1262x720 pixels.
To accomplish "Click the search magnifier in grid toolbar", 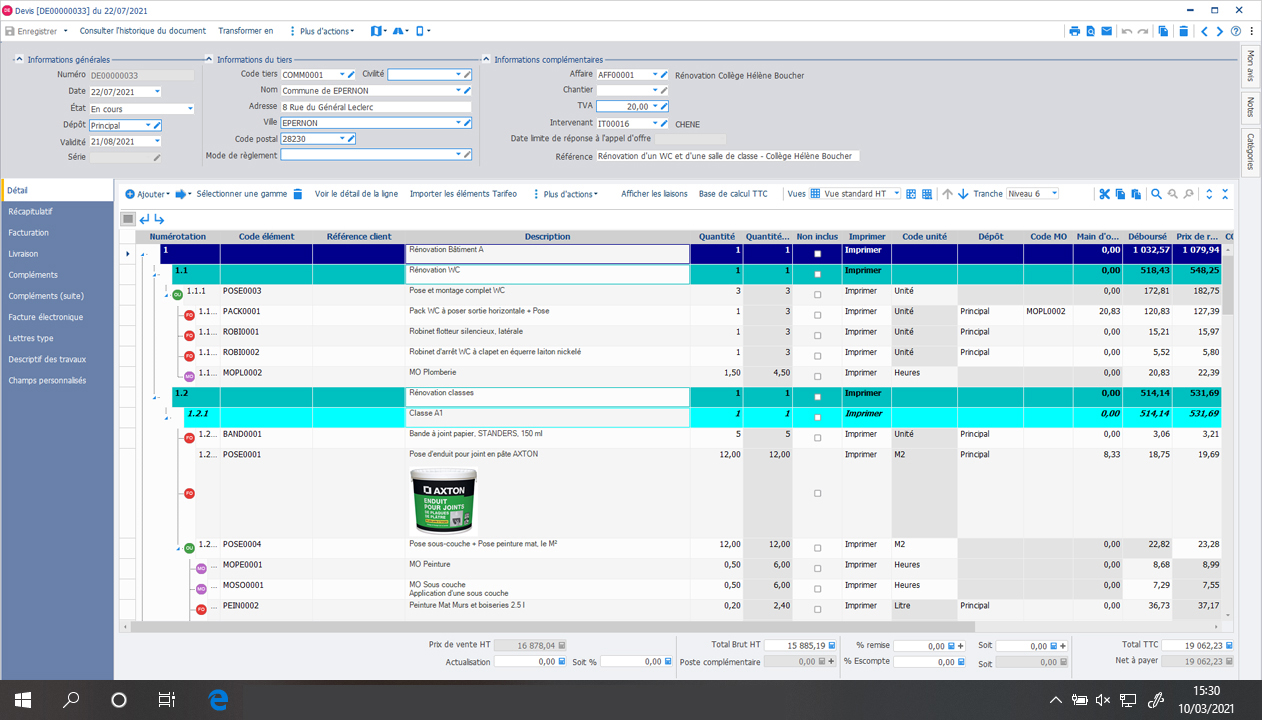I will pyautogui.click(x=1156, y=194).
